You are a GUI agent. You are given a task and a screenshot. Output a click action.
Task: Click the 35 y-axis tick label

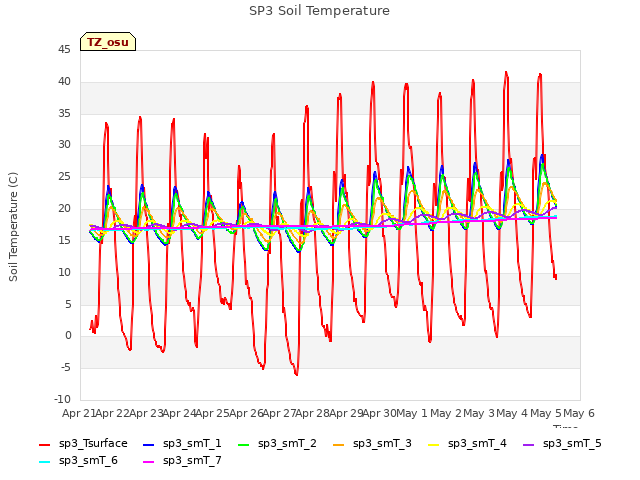[x=64, y=113]
